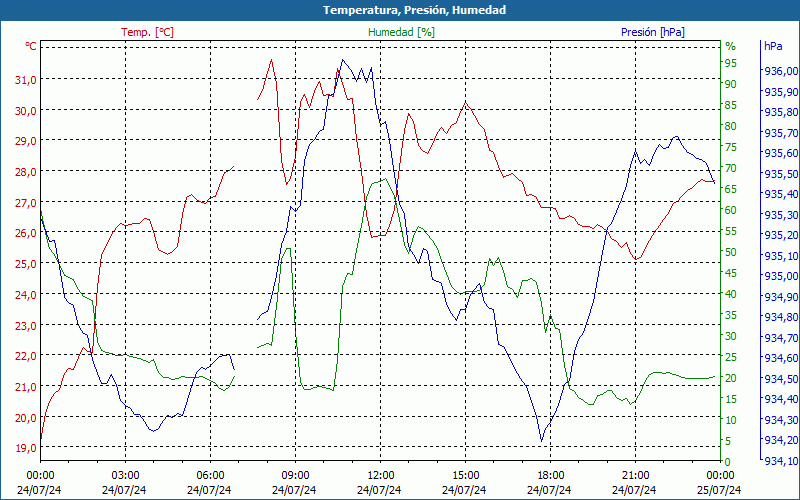Click the 935,00 pressure axis value
The image size is (800, 500).
coord(781,277)
